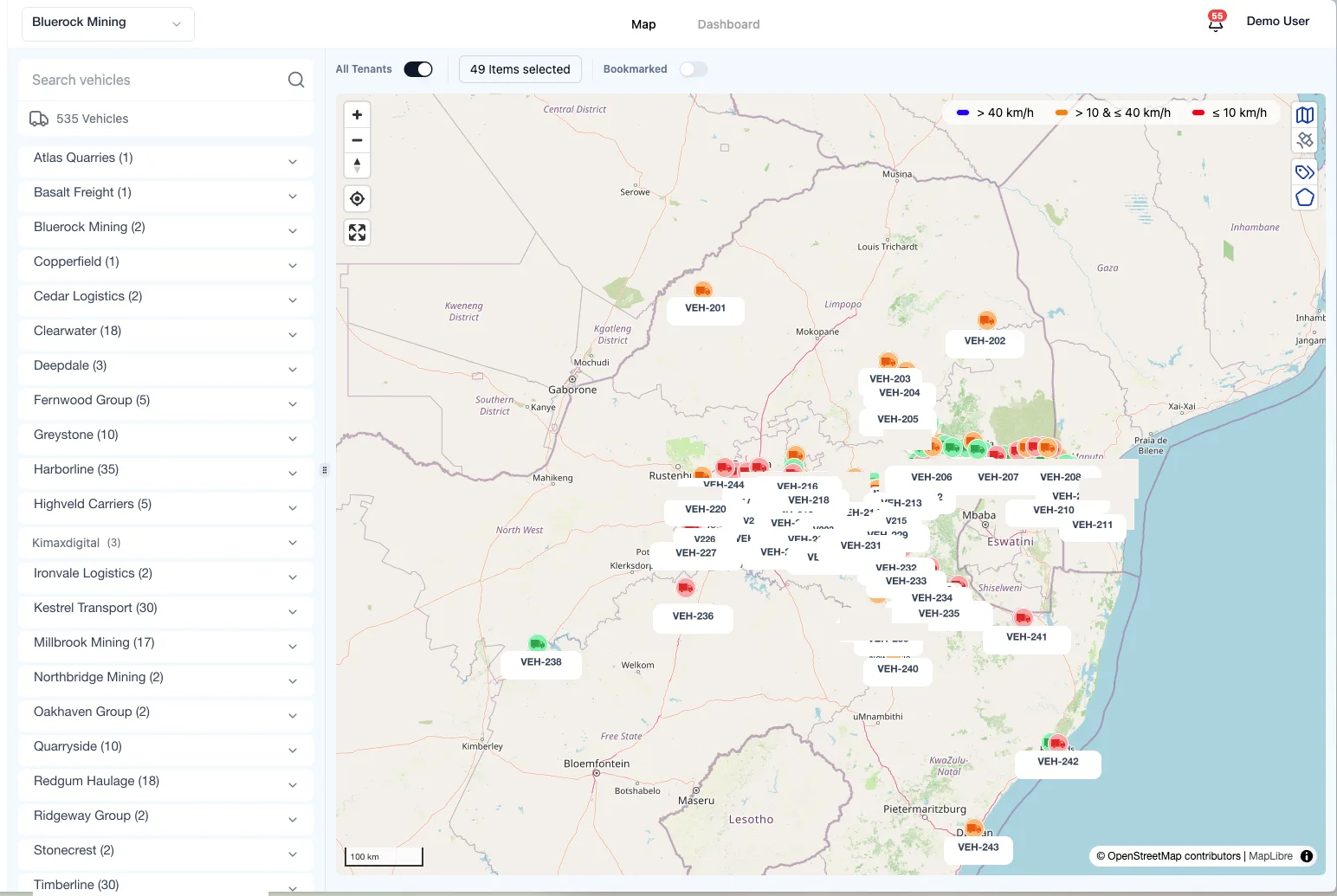This screenshot has height=896, width=1337.
Task: Enter fullscreen map view
Action: [357, 232]
